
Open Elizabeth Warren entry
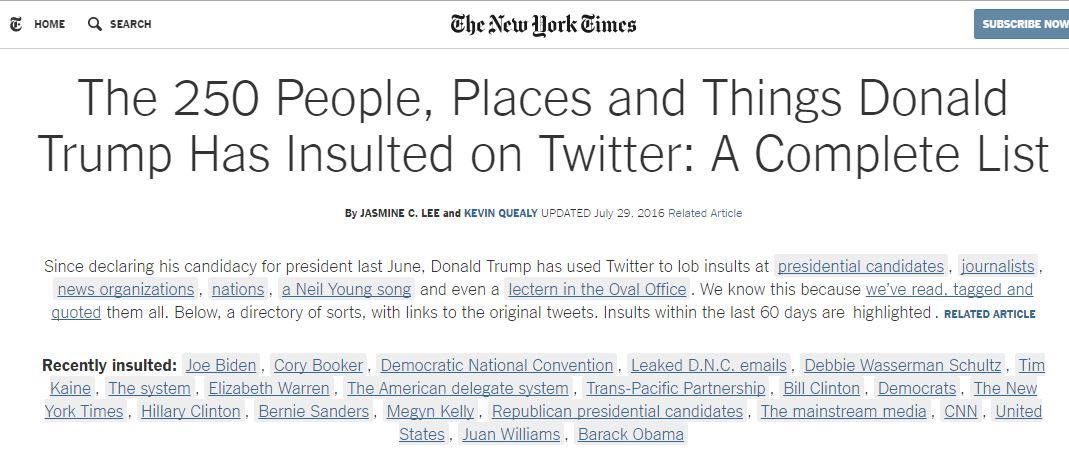coord(269,389)
